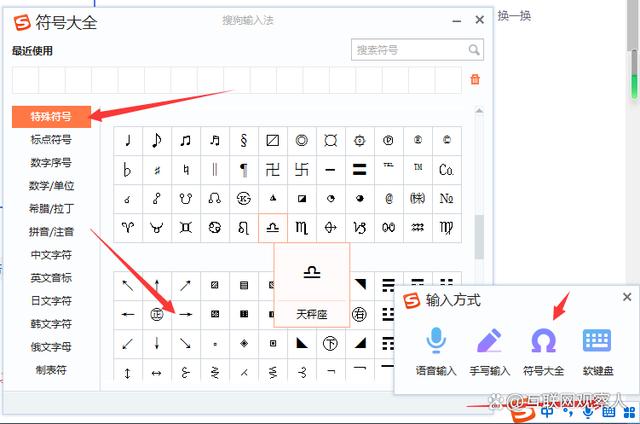Screen dimensions: 640x424
Task: Insert the Libra symbol in the grid
Action: (x=273, y=228)
